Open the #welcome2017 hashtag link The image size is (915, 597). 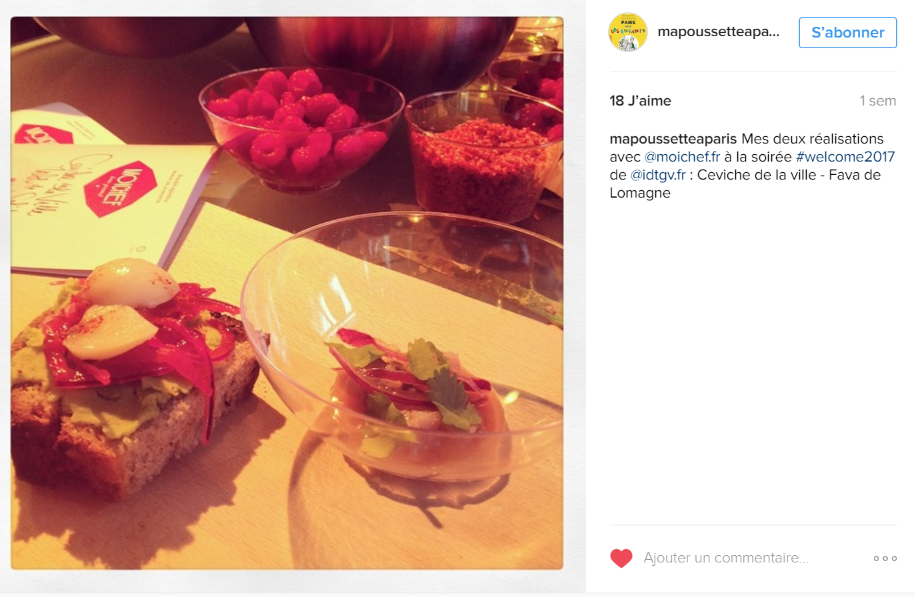coord(845,157)
